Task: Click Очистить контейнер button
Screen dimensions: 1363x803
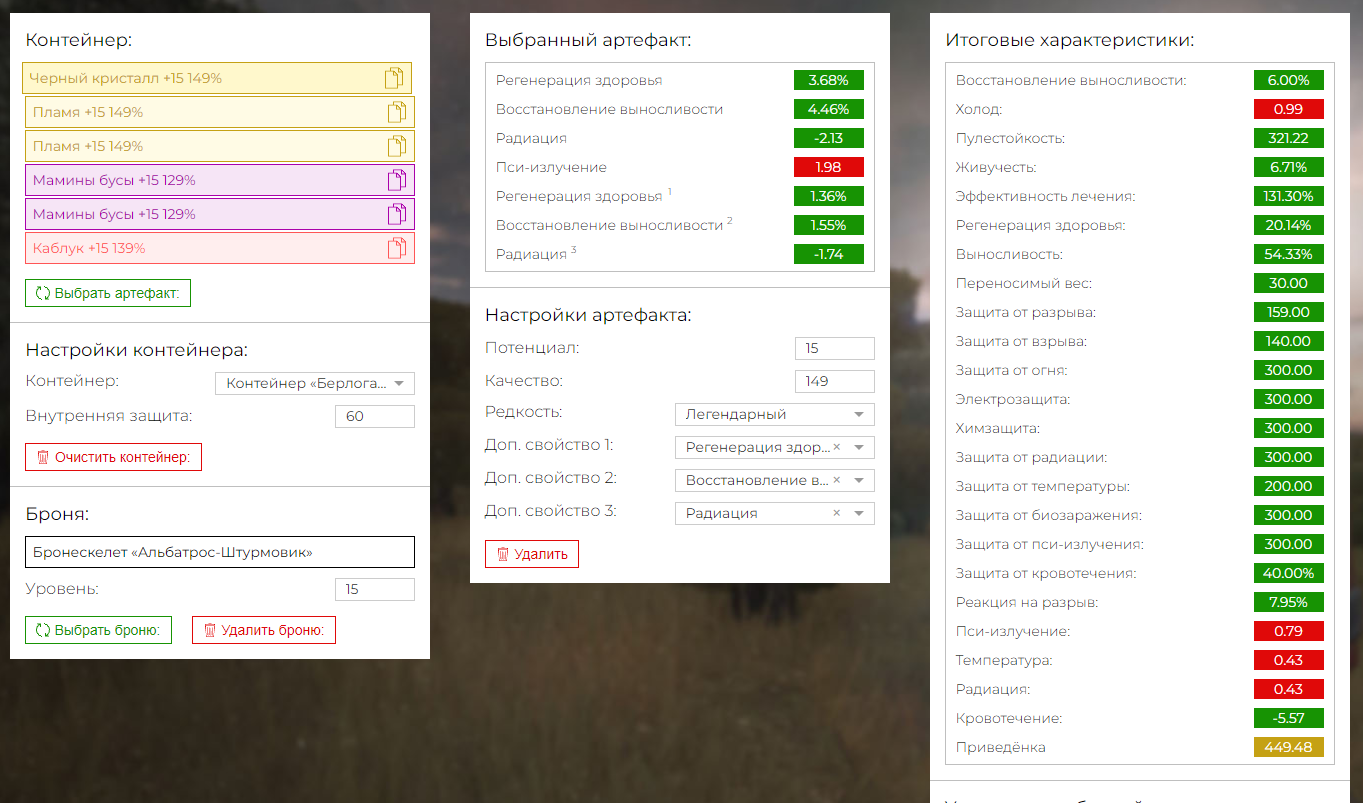Action: 113,457
